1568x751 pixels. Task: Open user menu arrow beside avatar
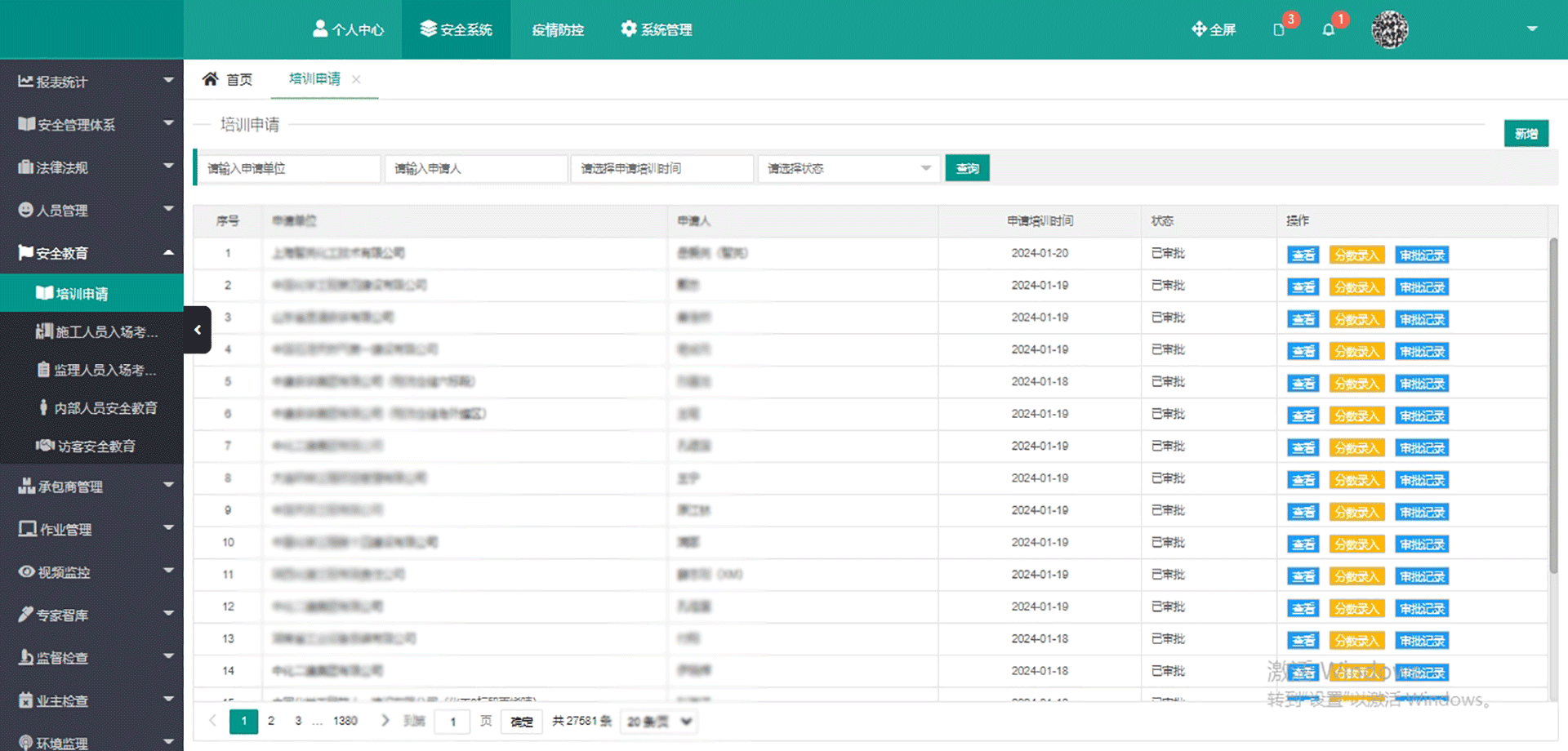1532,29
